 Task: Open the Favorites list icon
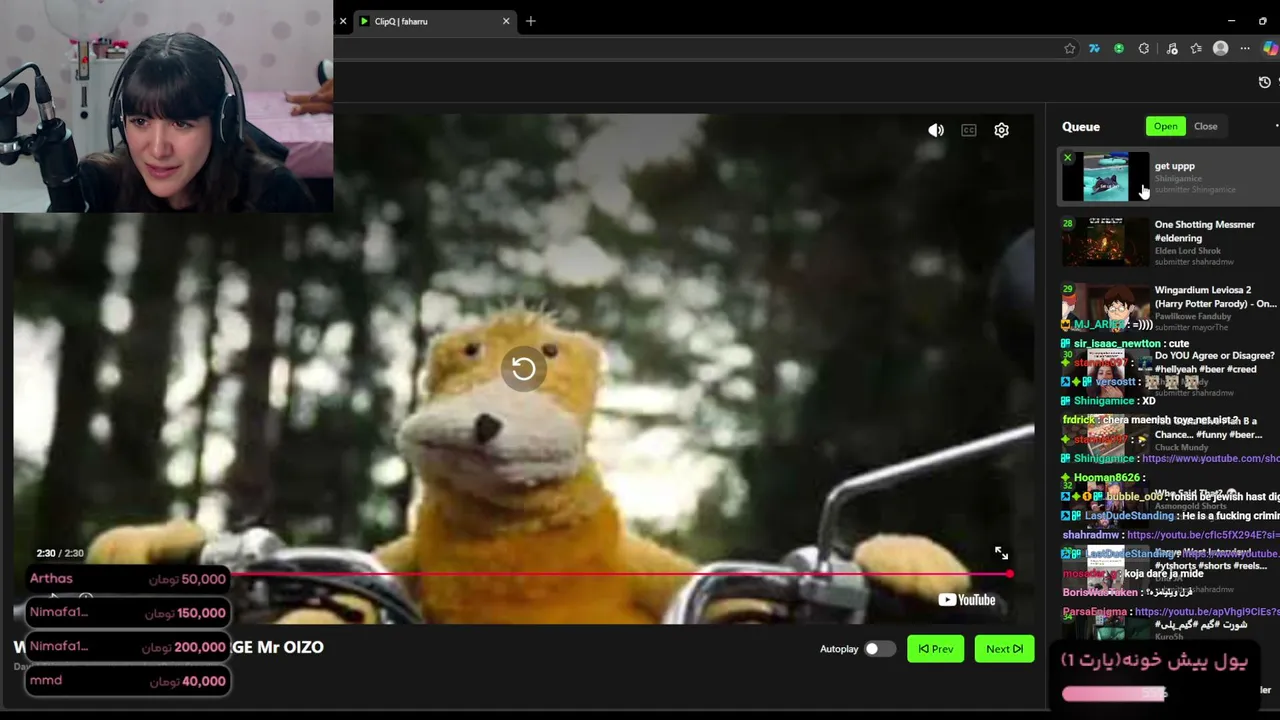click(1196, 48)
